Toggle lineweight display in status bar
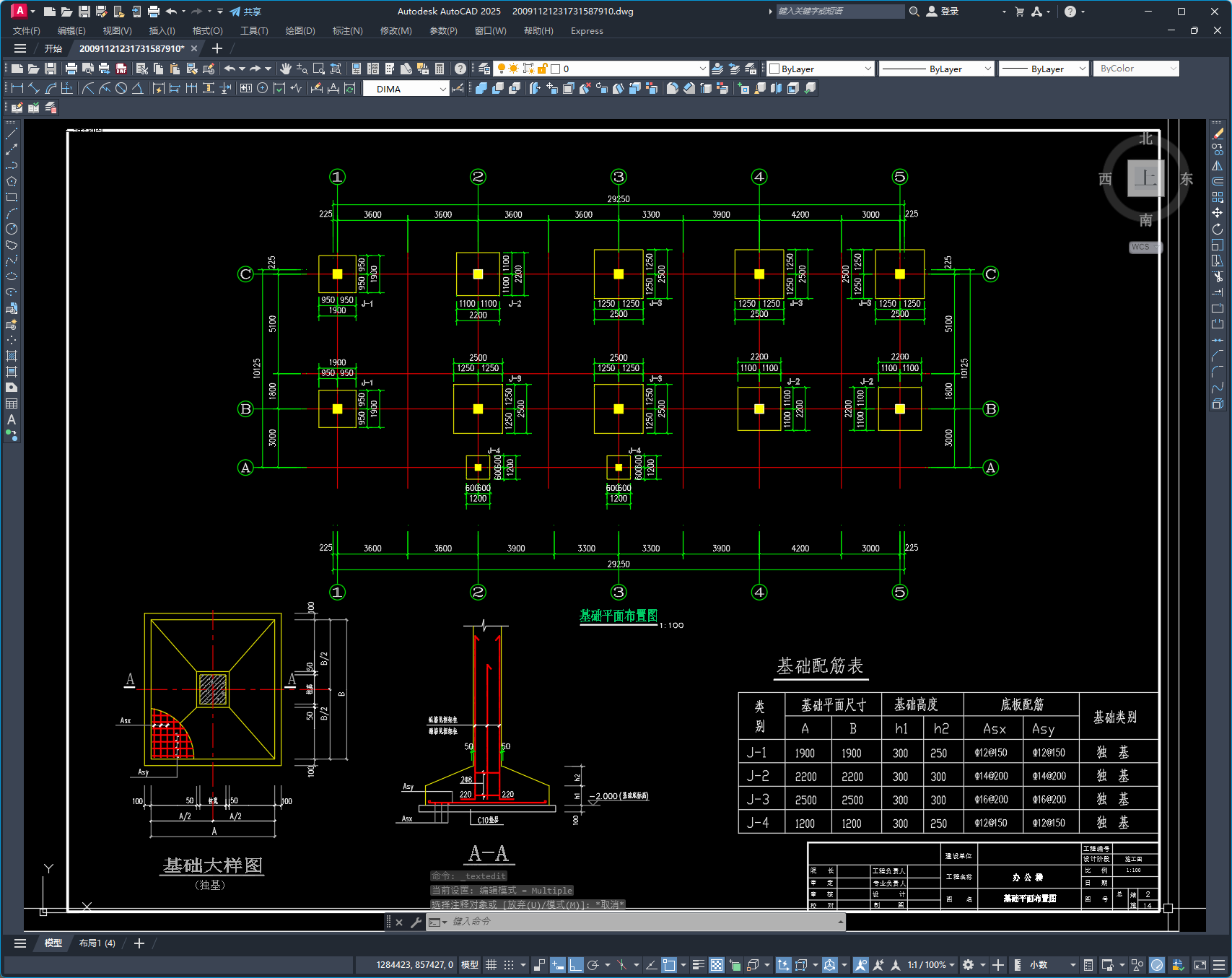 coord(699,965)
